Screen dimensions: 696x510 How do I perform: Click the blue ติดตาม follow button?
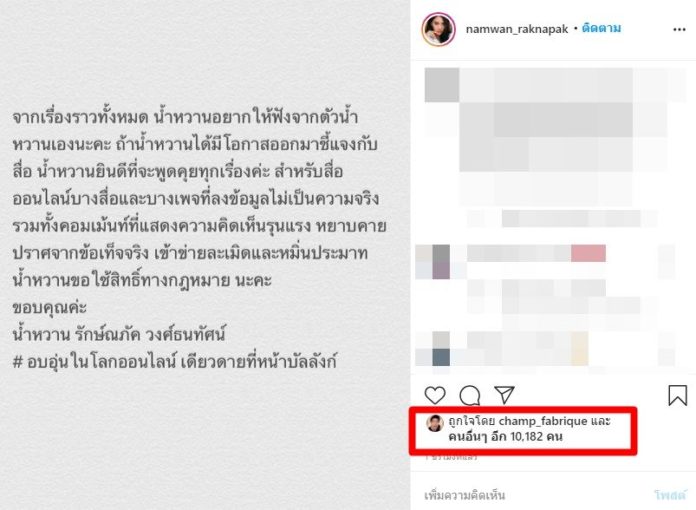(x=601, y=28)
